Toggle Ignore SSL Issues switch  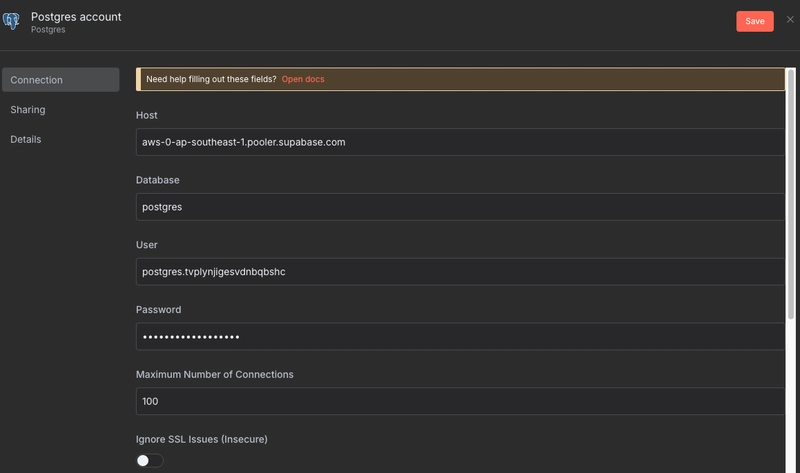coord(149,461)
